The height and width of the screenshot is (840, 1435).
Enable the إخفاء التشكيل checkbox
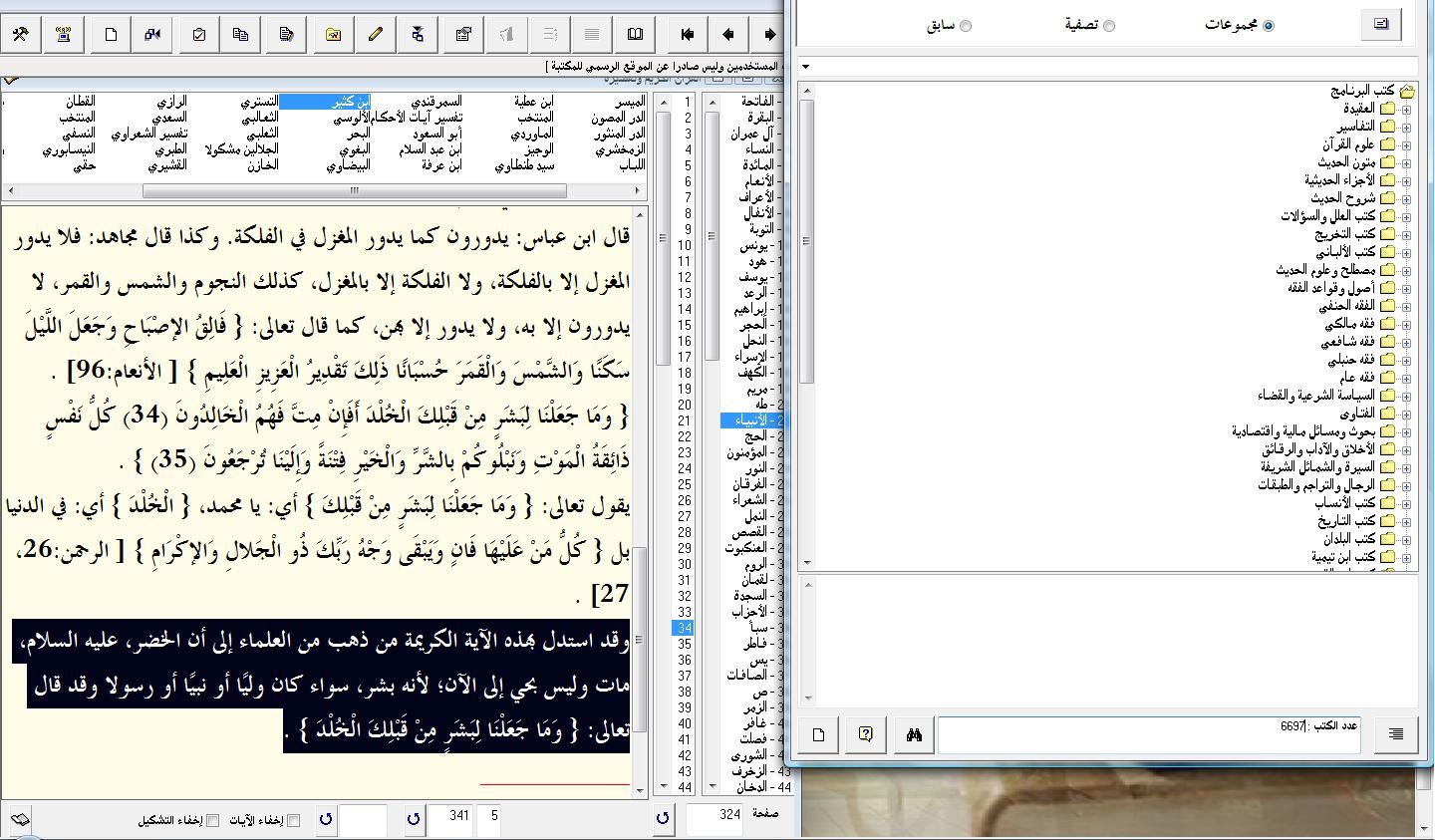pos(210,821)
